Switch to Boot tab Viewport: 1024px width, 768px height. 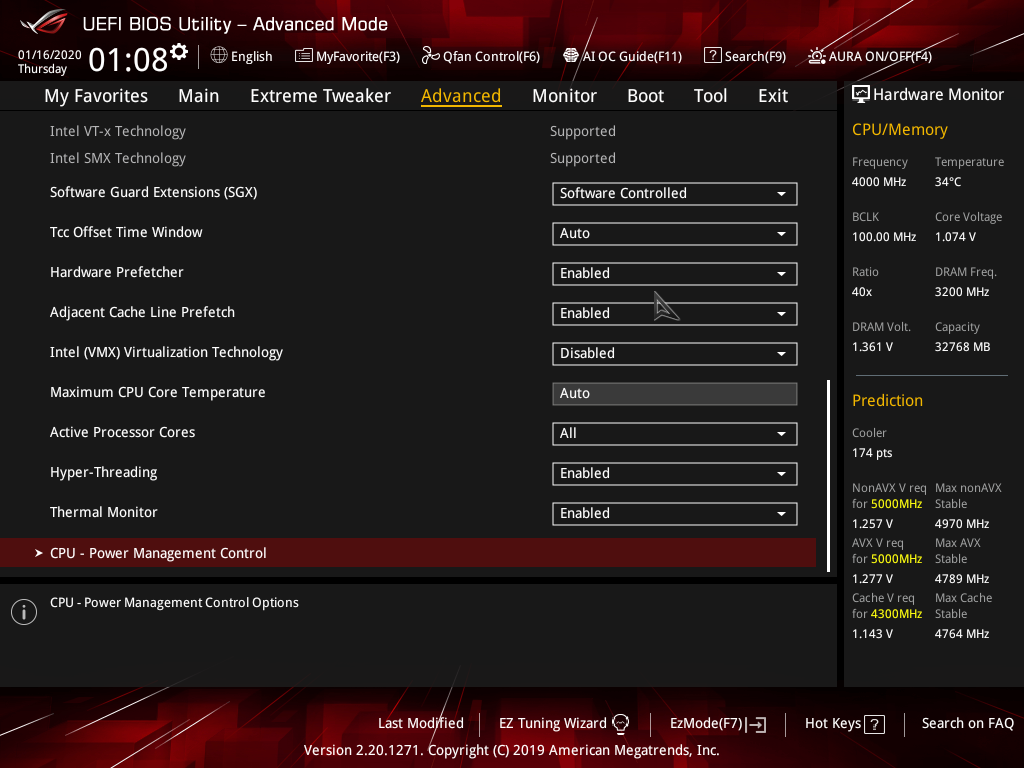click(645, 96)
